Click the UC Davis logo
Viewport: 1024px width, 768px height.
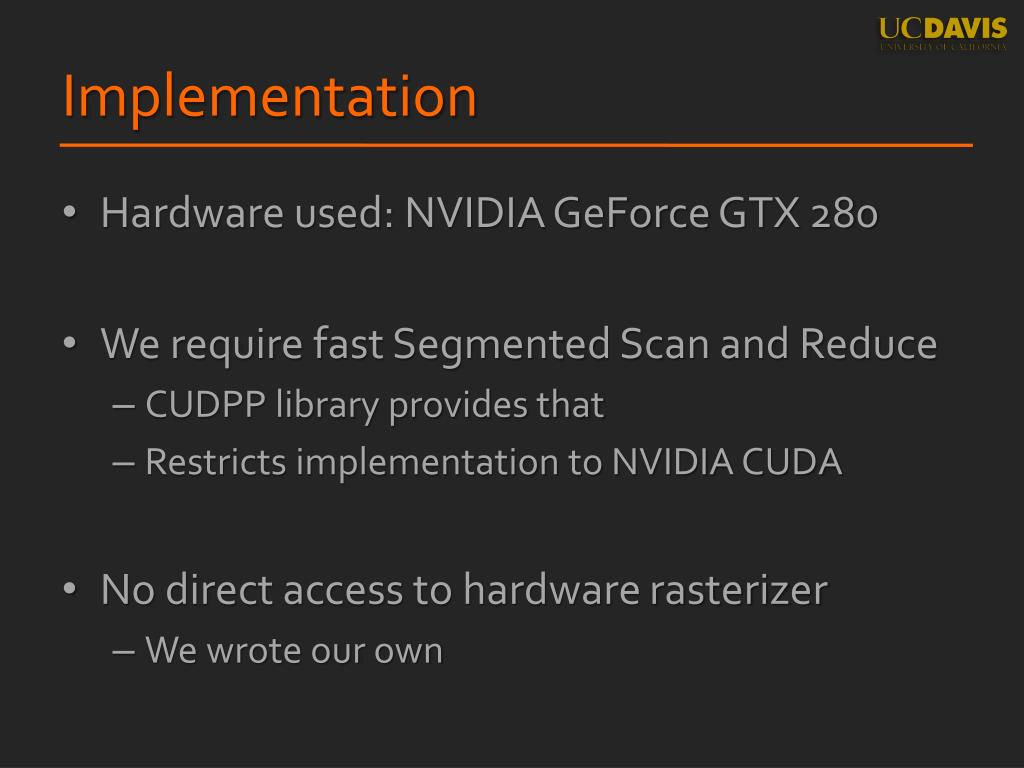942,34
